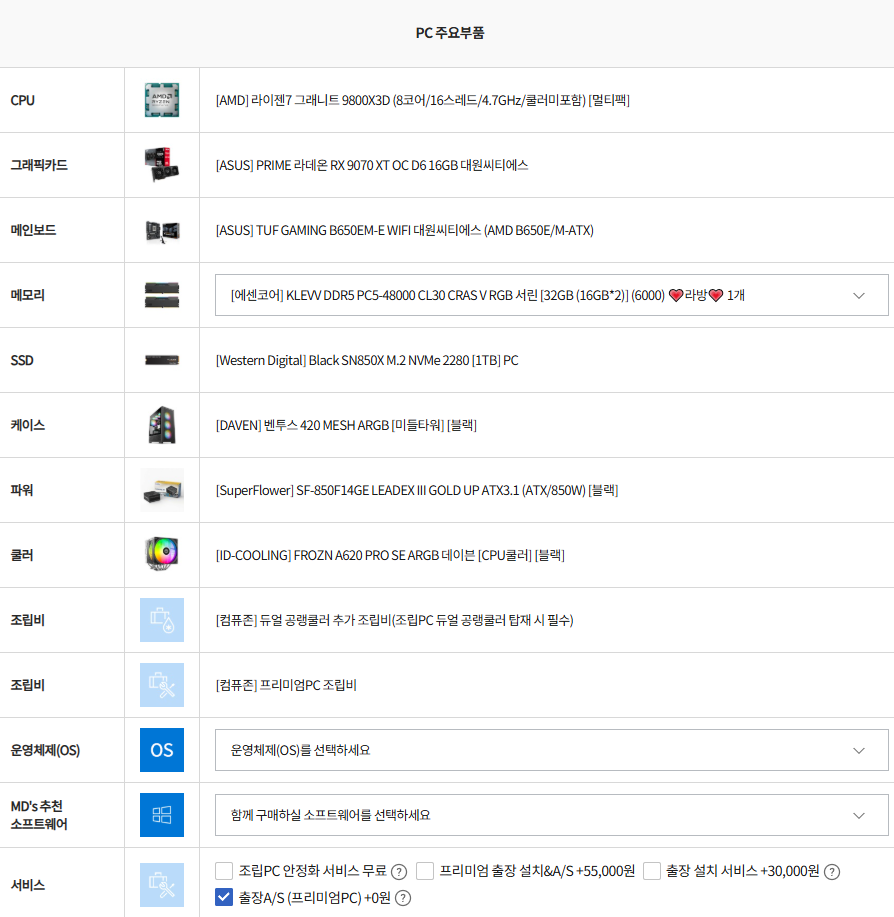
Task: Click the dual air cooler assembly fee icon
Action: (162, 620)
